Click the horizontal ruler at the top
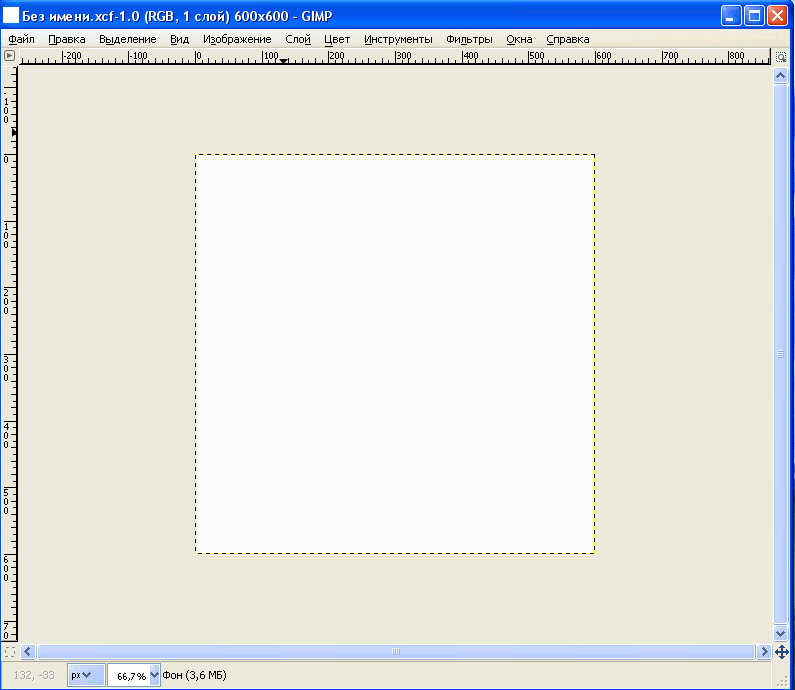Screen dimensions: 795x690 click(x=394, y=57)
